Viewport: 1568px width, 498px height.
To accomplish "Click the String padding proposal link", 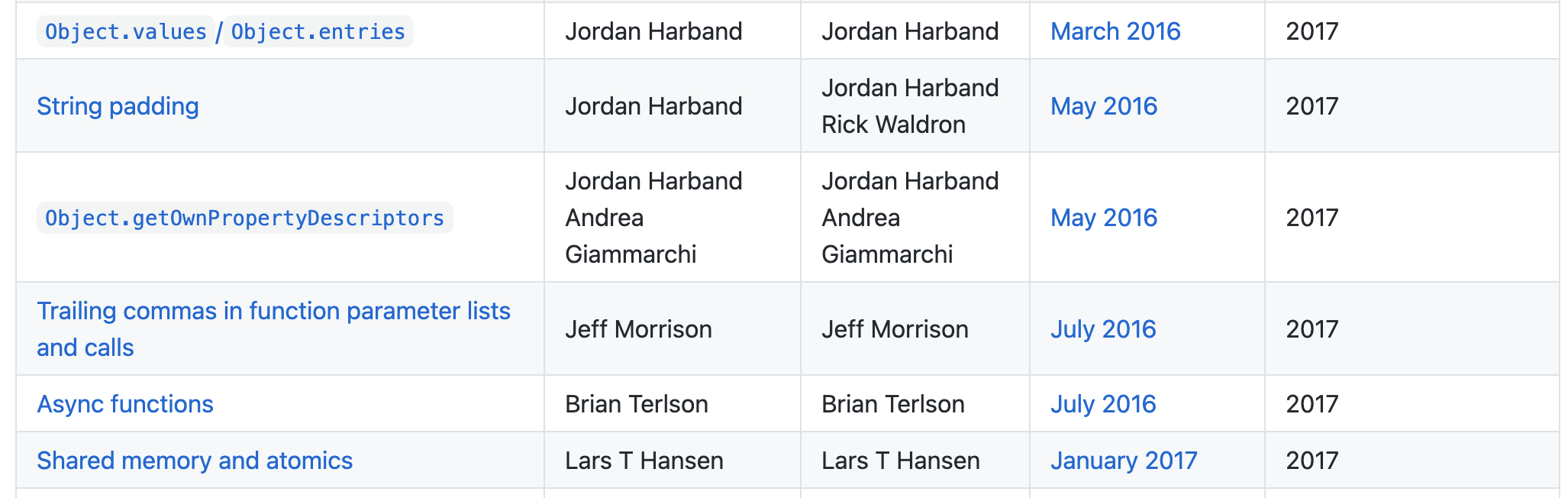I will [118, 106].
